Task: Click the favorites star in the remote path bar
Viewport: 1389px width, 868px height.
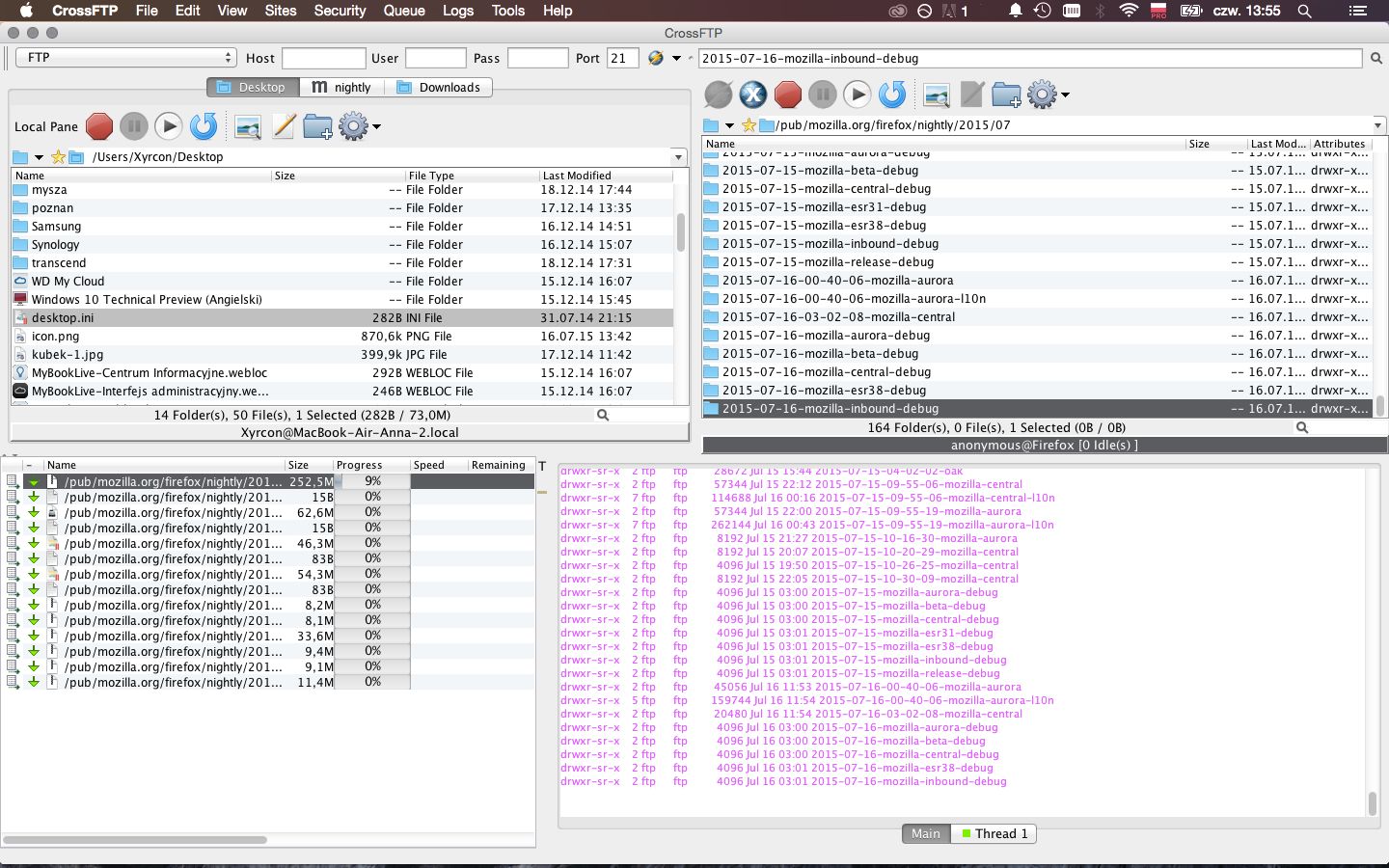Action: coord(748,125)
